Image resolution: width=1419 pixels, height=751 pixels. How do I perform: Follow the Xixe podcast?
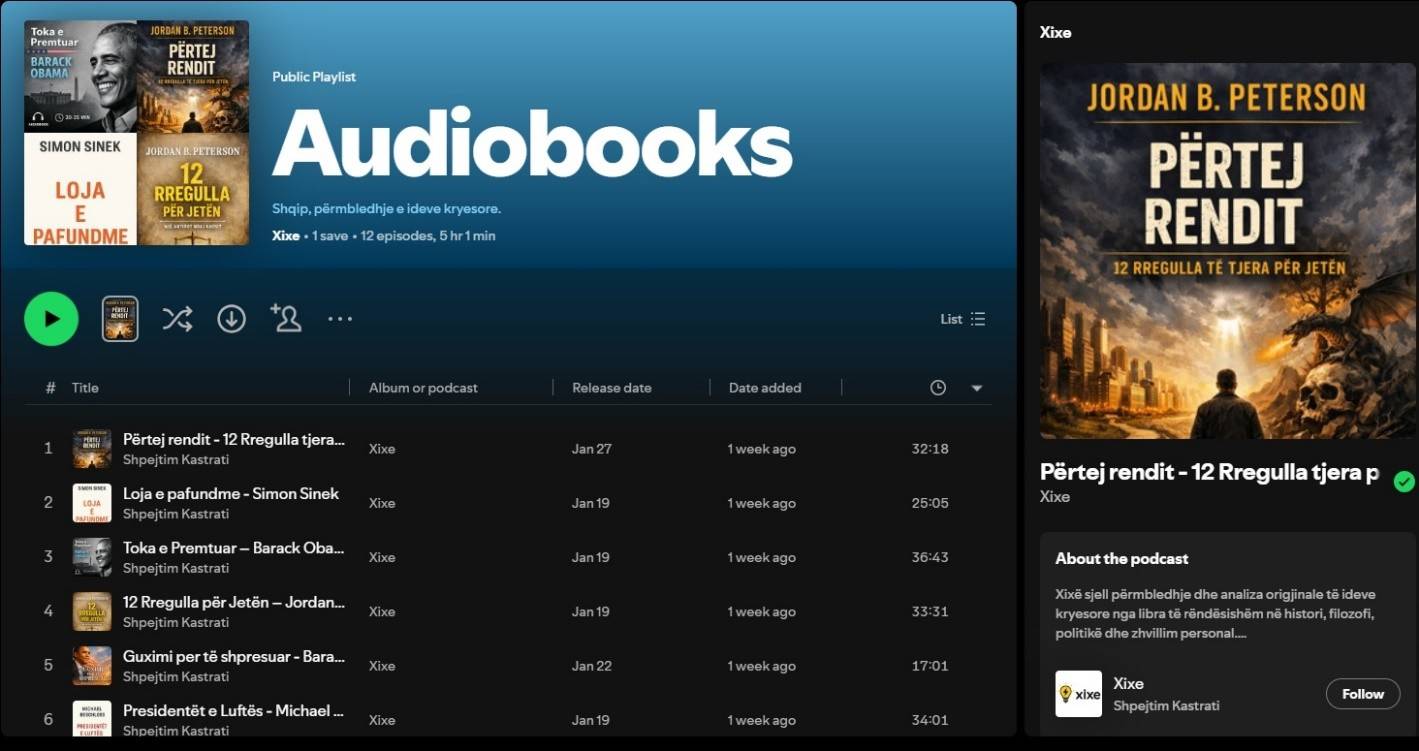[x=1362, y=694]
